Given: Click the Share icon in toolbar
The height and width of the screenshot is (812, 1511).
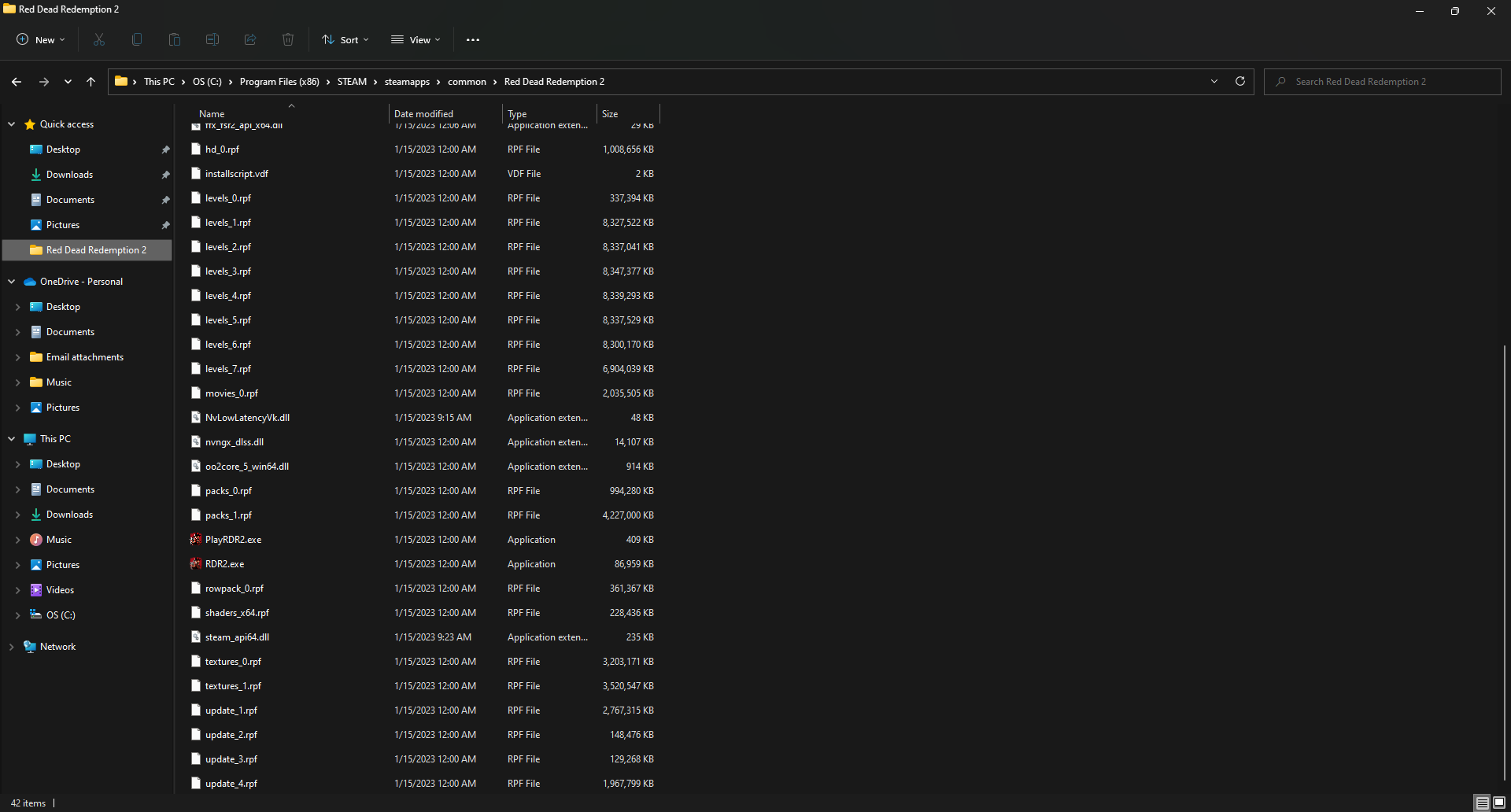Looking at the screenshot, I should [x=250, y=39].
